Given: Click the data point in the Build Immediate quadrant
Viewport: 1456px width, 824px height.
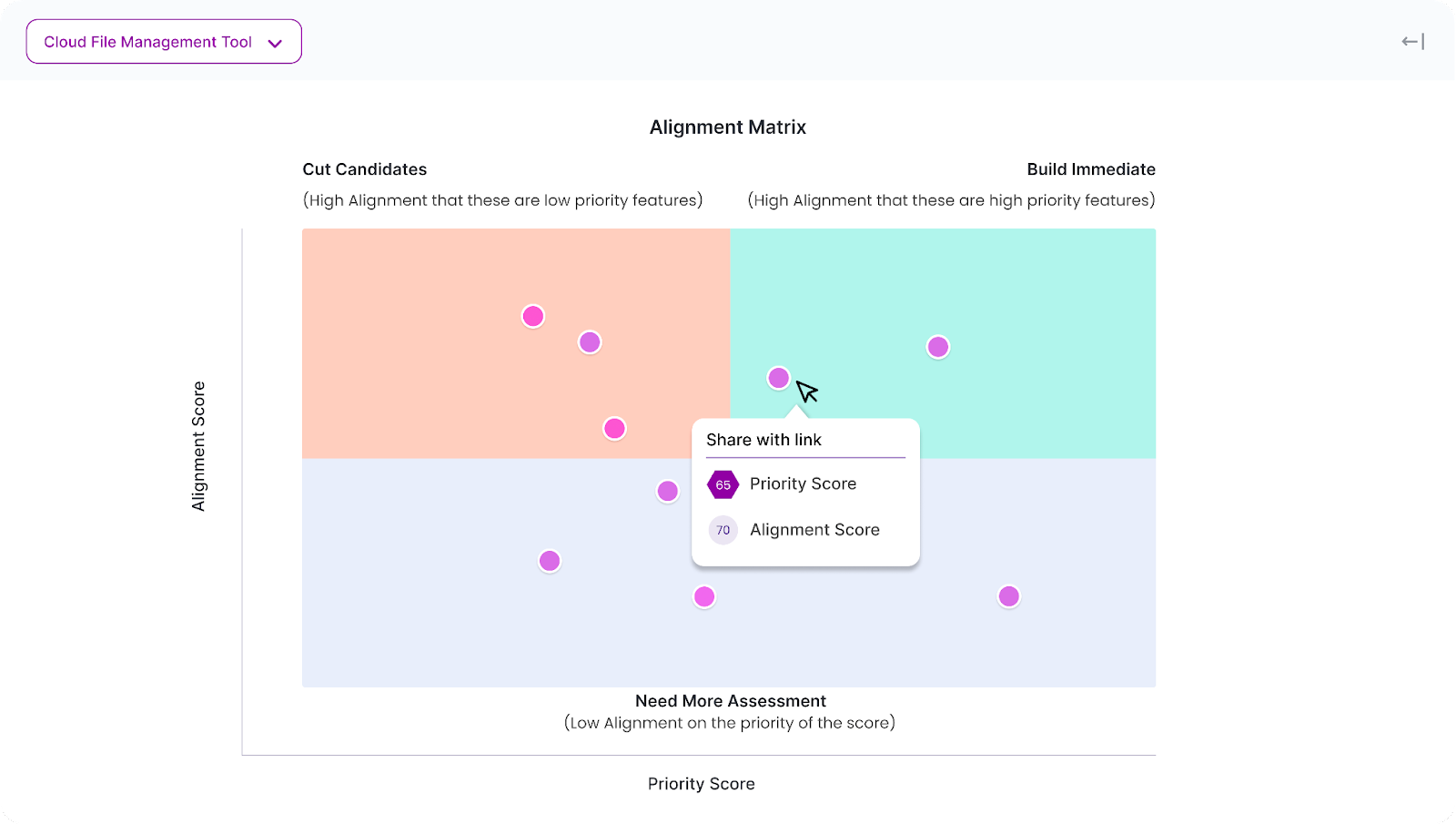Looking at the screenshot, I should [938, 347].
